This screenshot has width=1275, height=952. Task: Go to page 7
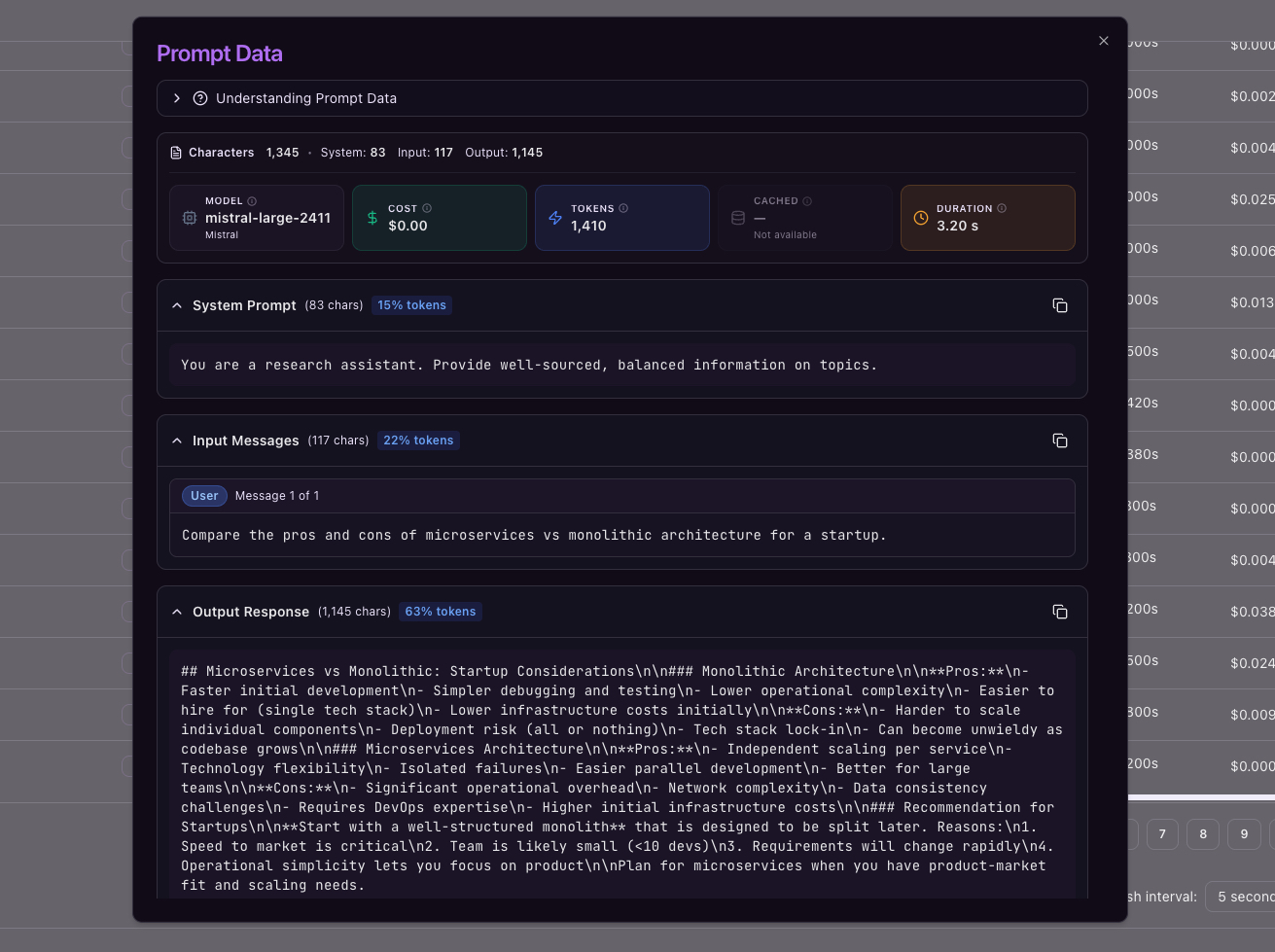pos(1162,834)
